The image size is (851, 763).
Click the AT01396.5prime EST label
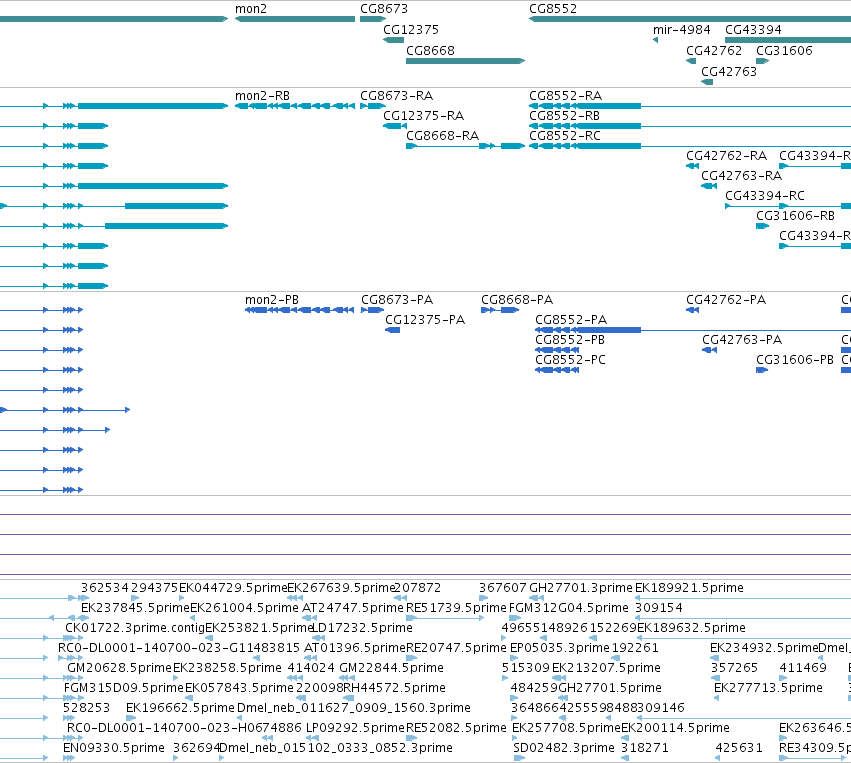point(354,648)
